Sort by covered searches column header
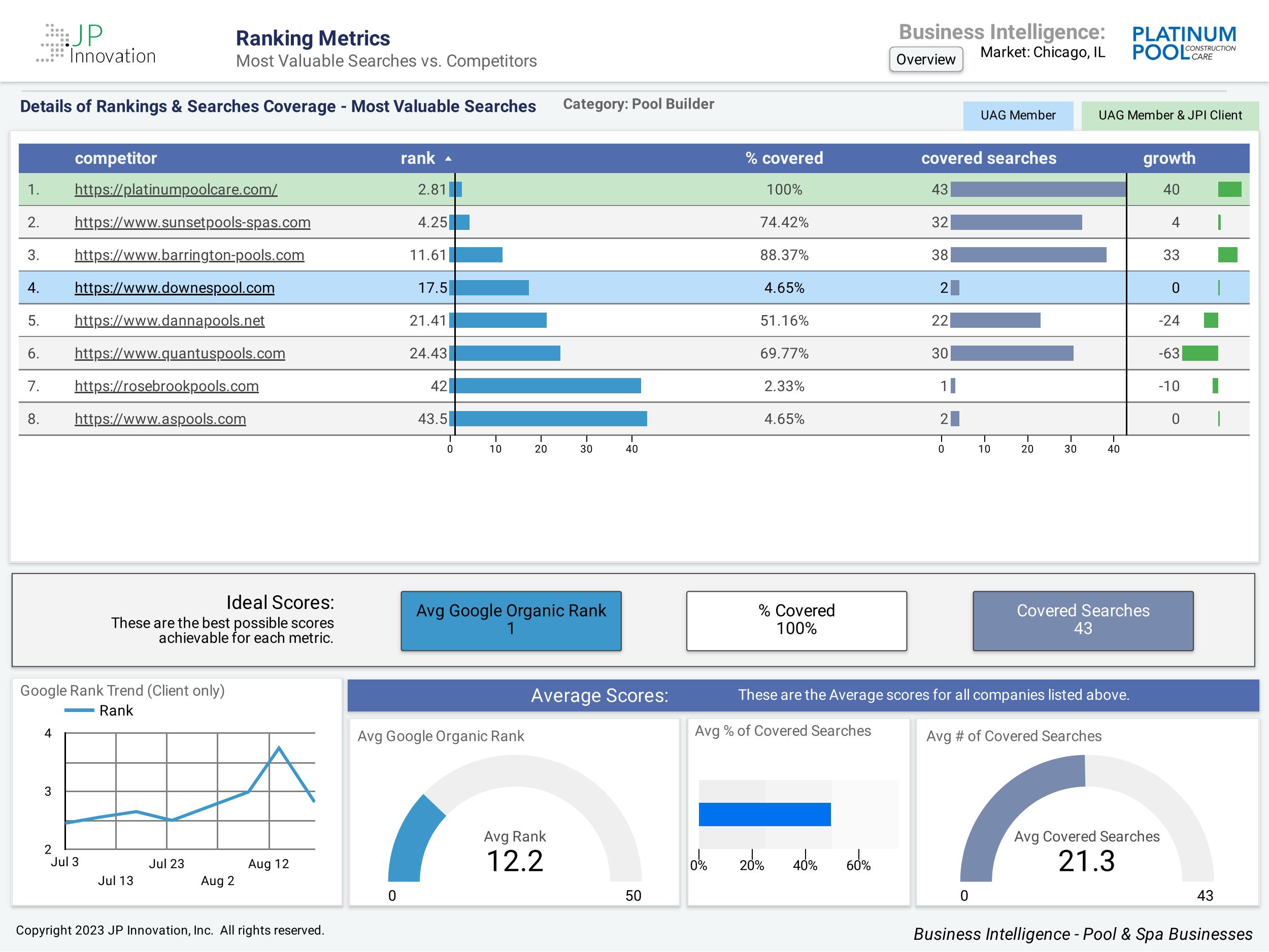The image size is (1269, 952). click(988, 158)
